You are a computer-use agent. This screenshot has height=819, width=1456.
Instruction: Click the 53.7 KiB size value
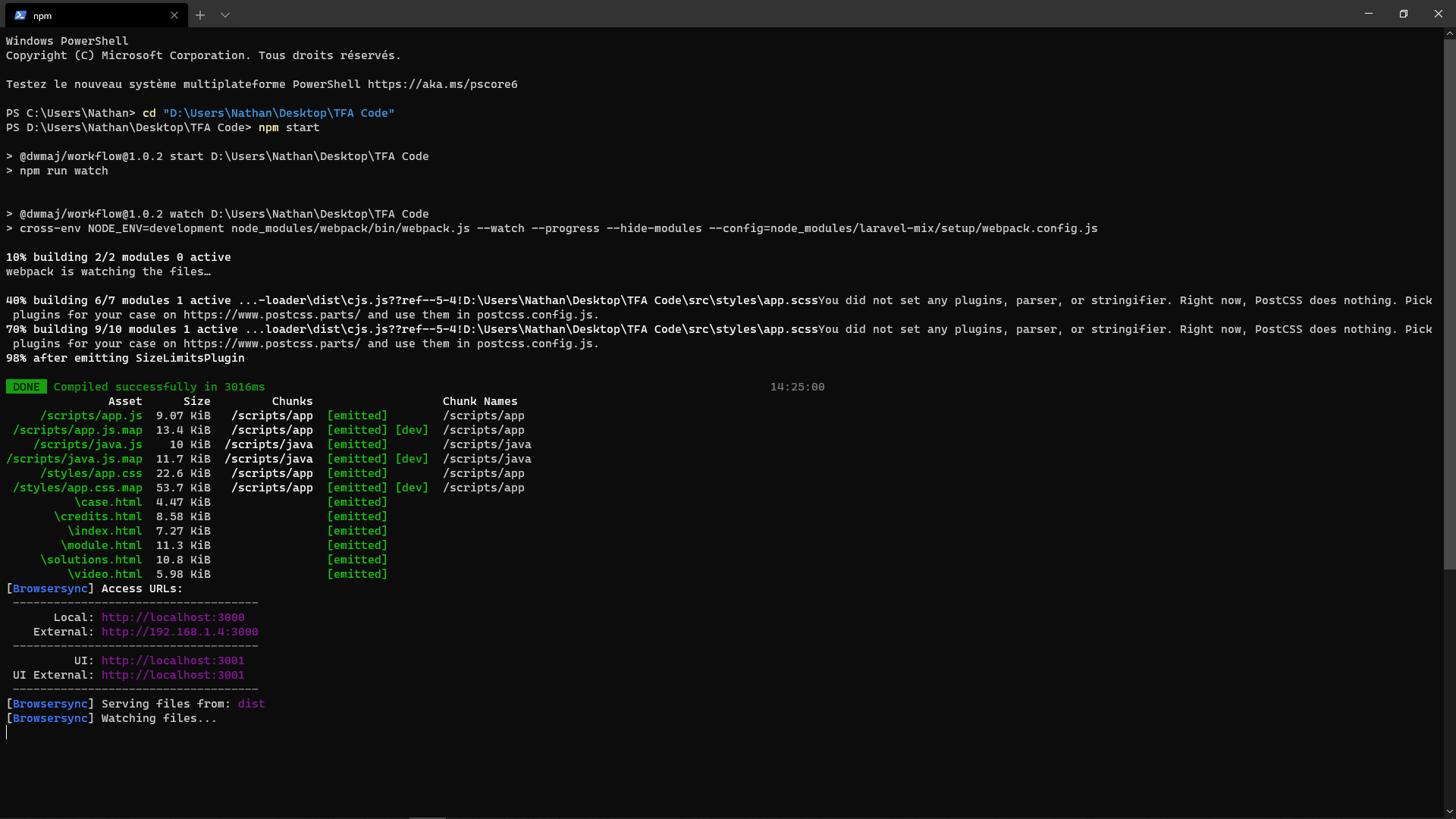tap(184, 488)
